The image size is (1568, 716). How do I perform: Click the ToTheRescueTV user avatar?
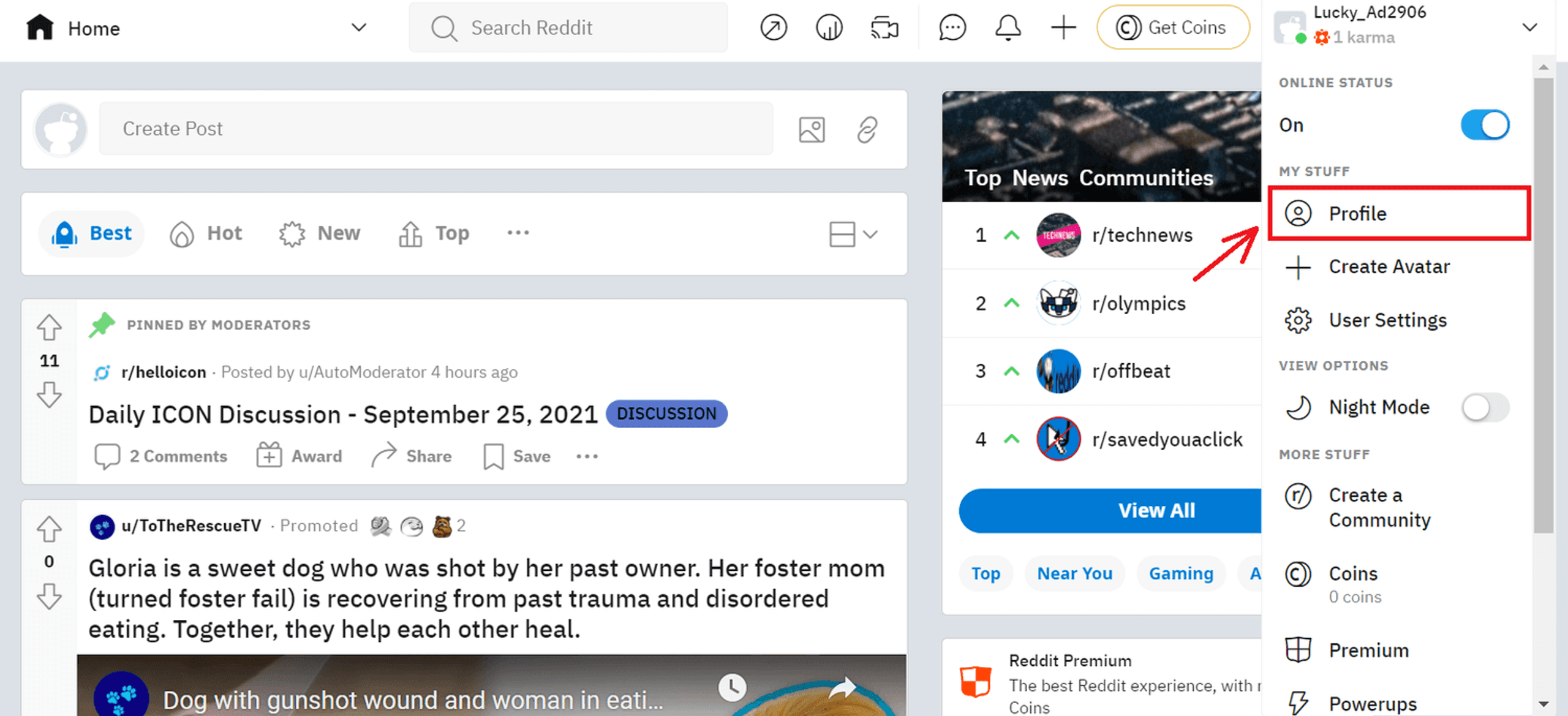(102, 526)
